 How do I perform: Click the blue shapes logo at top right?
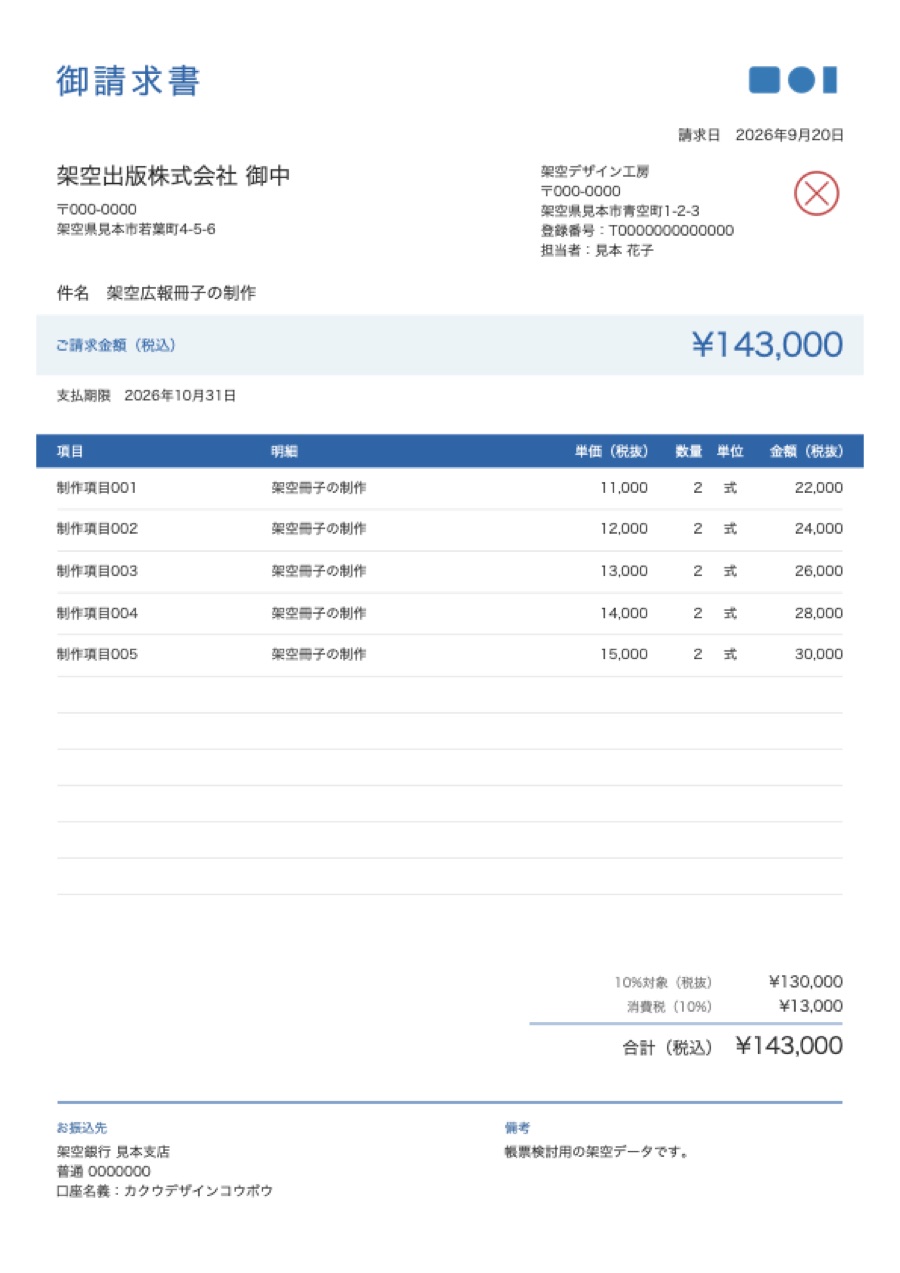(x=793, y=80)
